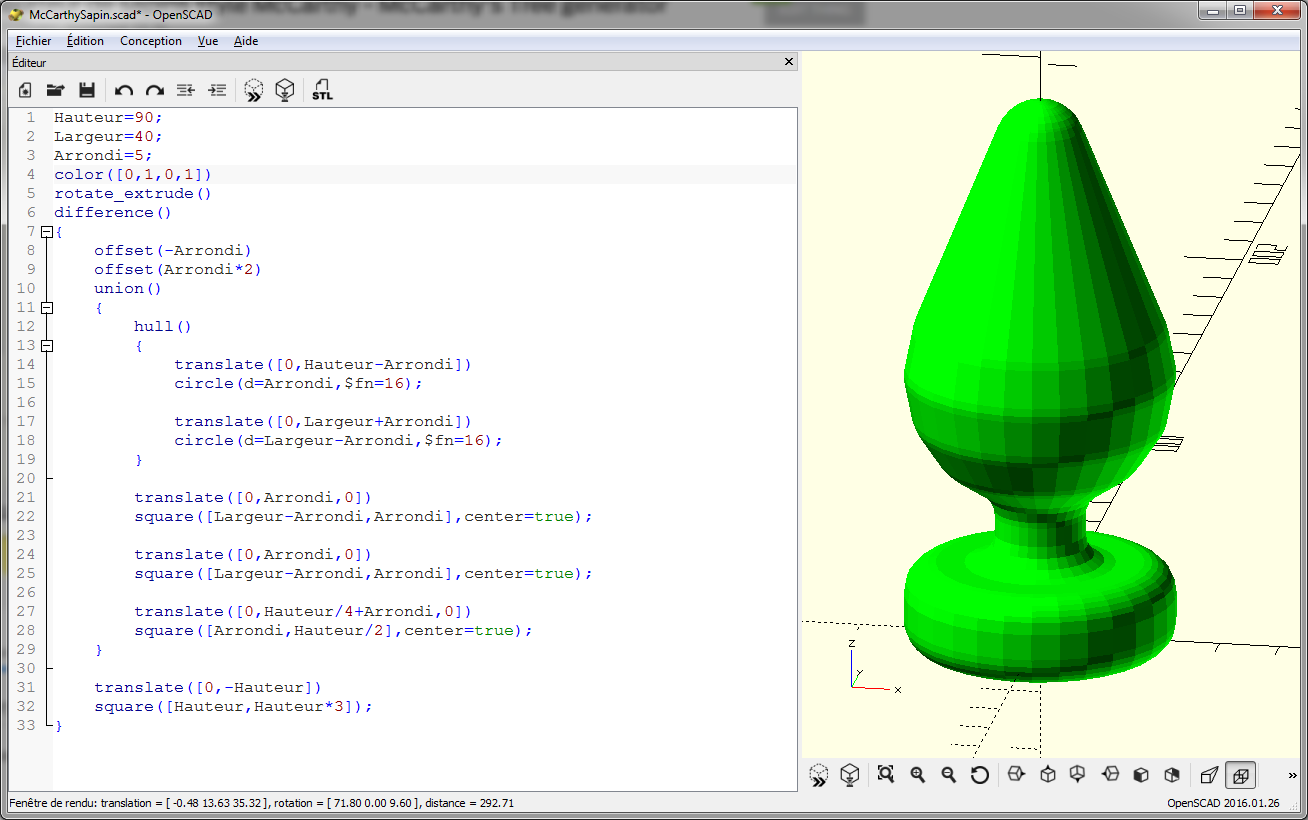Create a new file from editor toolbar
Screen dimensions: 1308x820
[x=26, y=90]
